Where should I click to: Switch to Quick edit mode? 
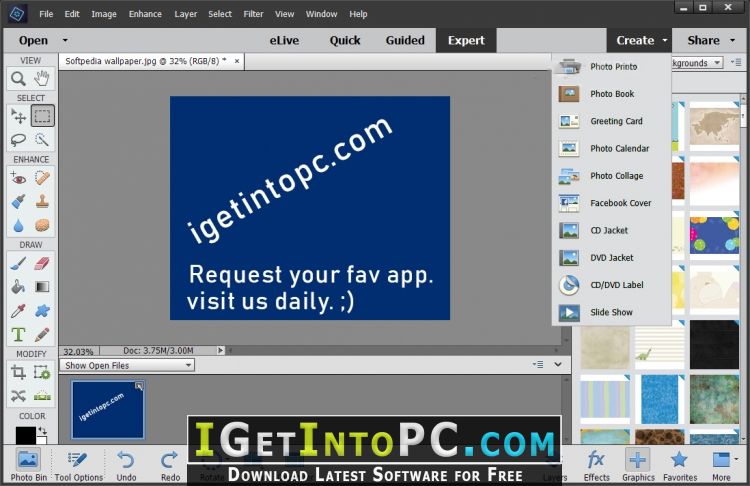pyautogui.click(x=345, y=41)
